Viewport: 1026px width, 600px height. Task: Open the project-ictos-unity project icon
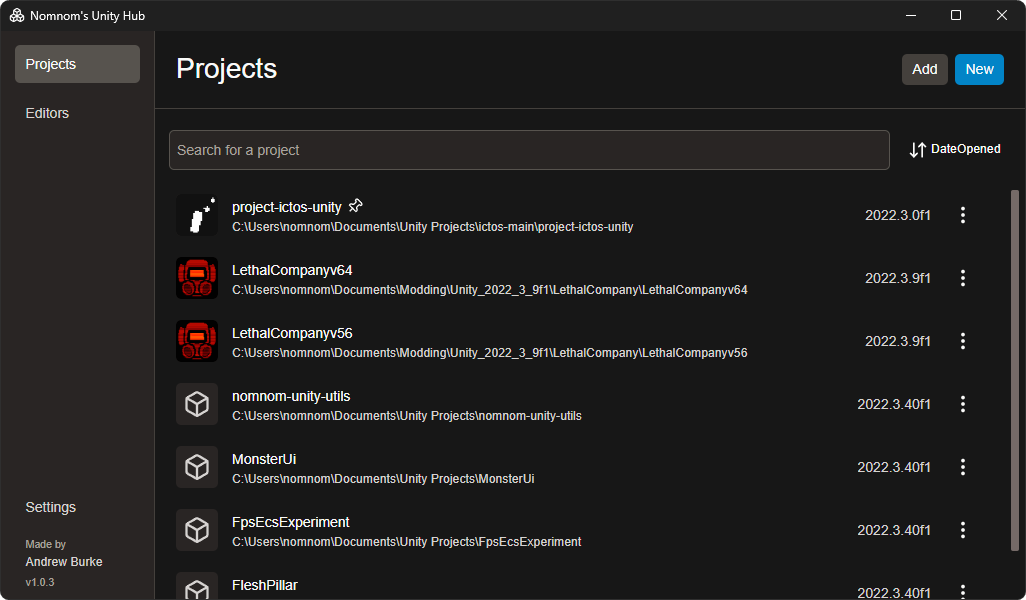click(197, 215)
